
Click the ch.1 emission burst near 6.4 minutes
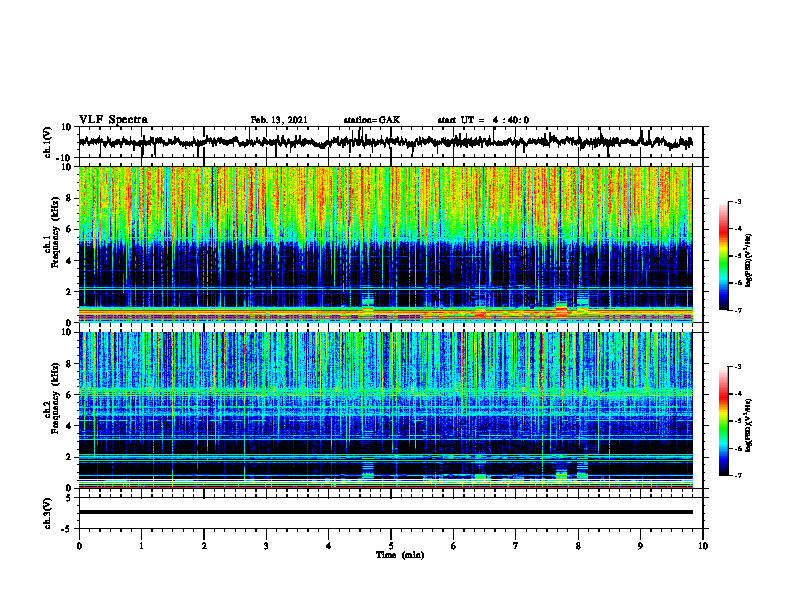coord(480,309)
